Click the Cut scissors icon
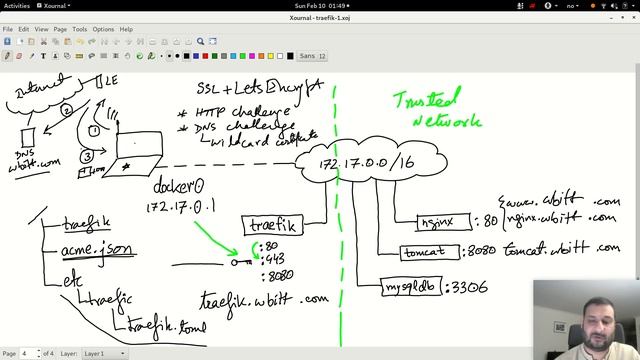 click(x=44, y=41)
